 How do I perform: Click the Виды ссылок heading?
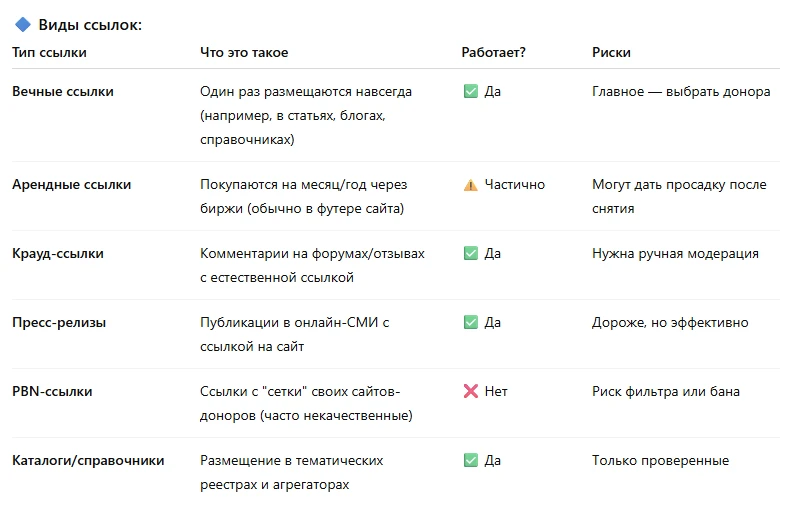pyautogui.click(x=90, y=25)
